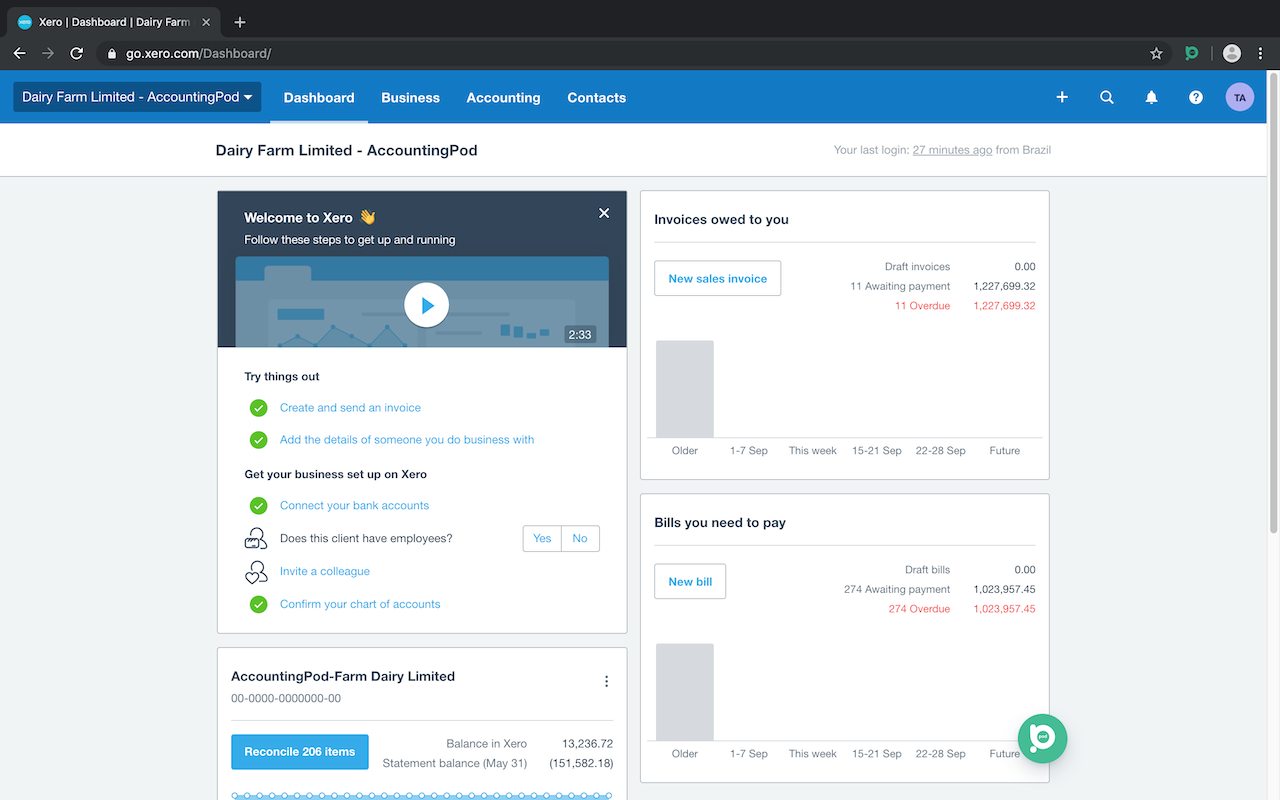Close the Welcome to Xero panel
The image size is (1280, 800).
click(604, 213)
